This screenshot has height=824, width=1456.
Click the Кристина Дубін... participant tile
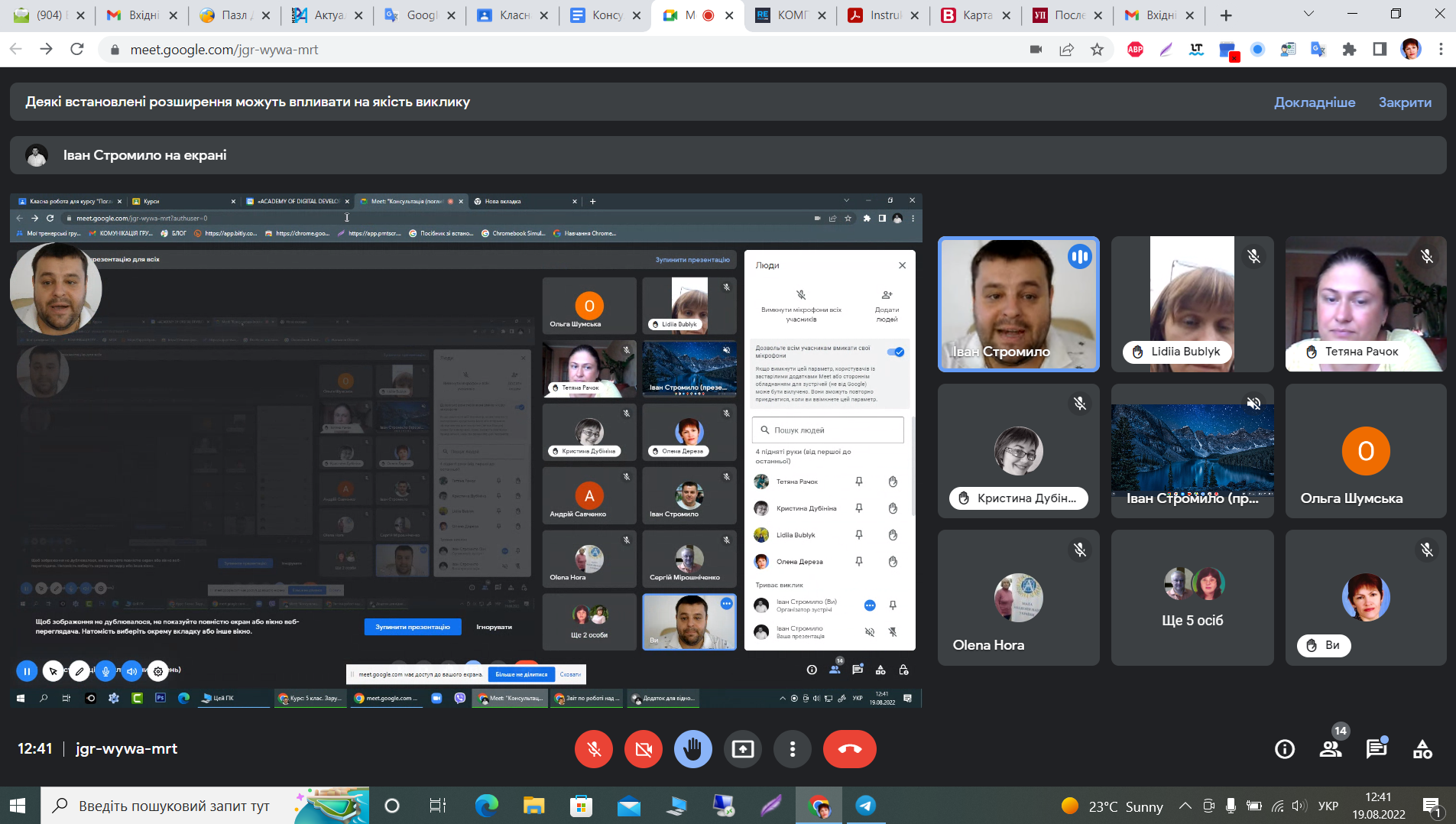pos(1019,451)
